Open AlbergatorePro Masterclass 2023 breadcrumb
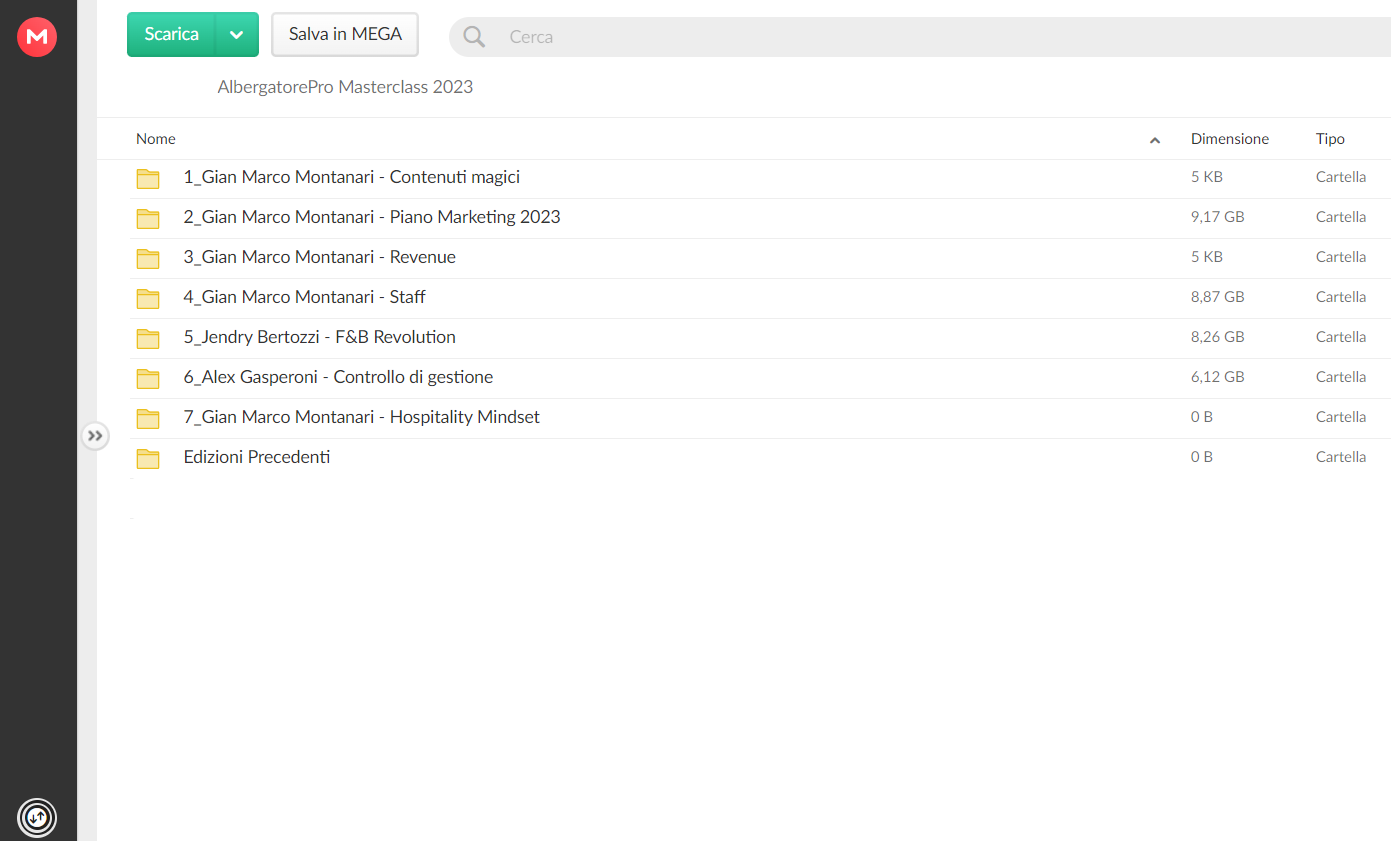The image size is (1391, 841). (345, 87)
